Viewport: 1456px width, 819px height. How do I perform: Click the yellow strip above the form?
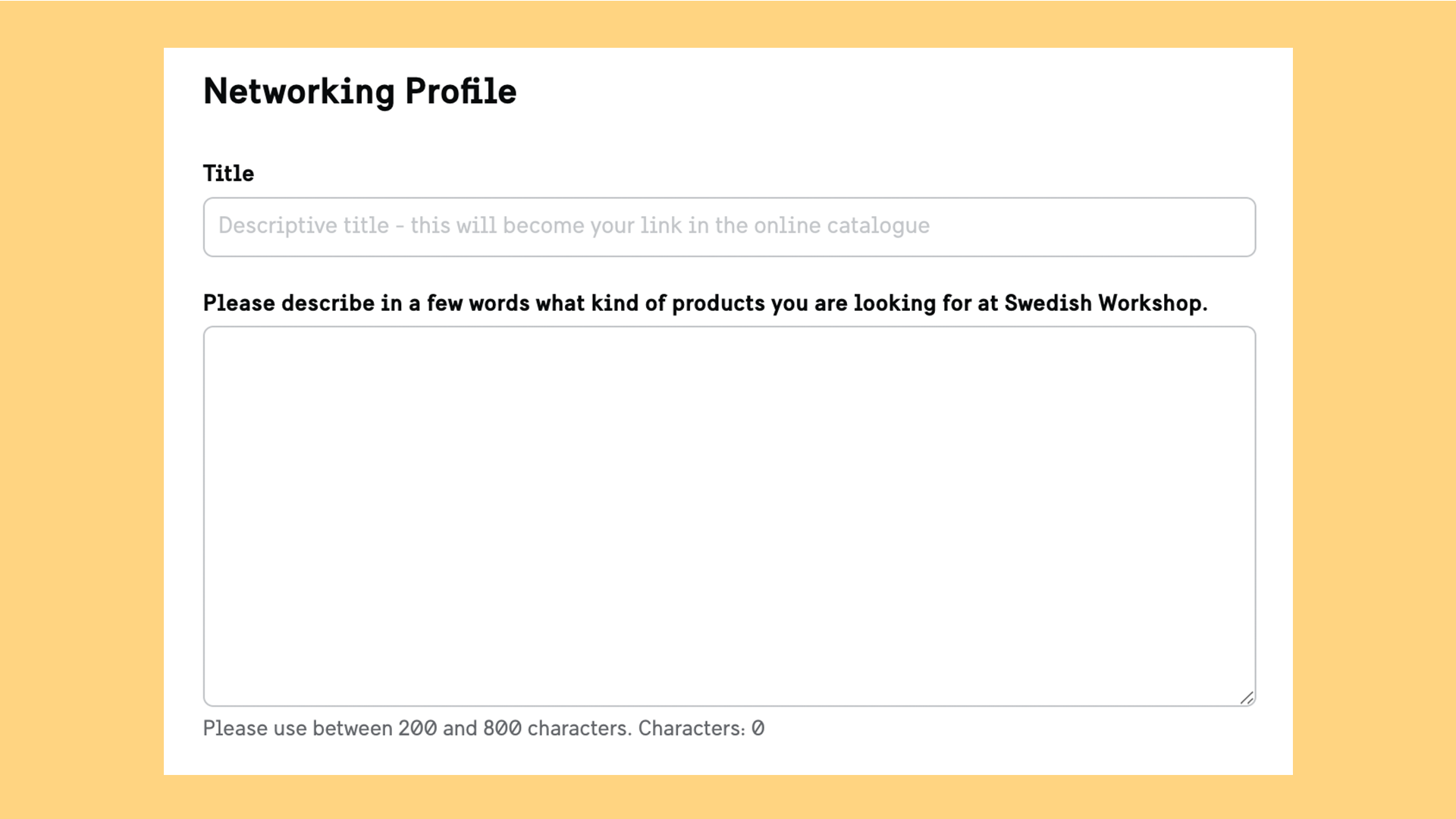(x=728, y=23)
